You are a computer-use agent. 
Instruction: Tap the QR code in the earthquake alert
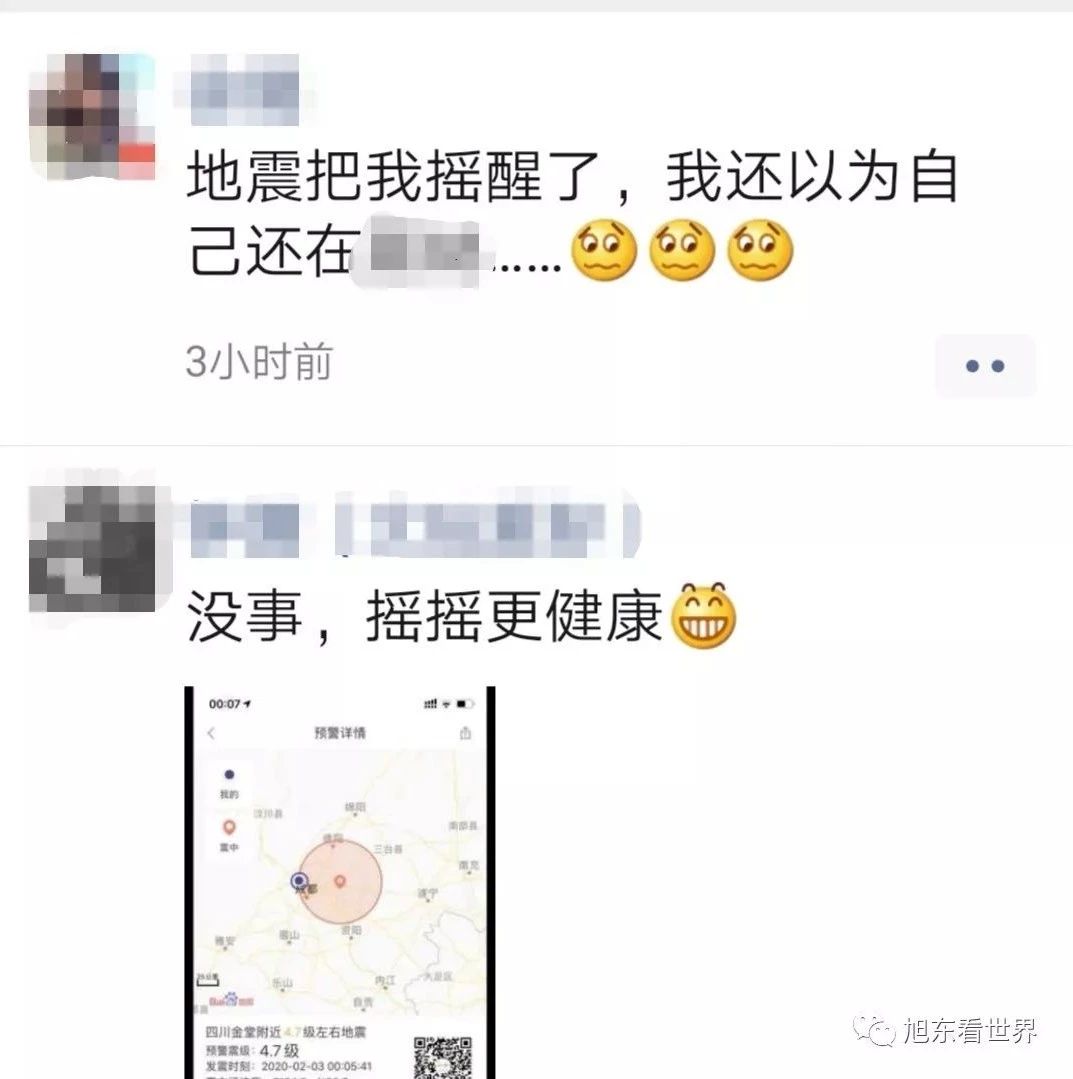pos(443,1057)
